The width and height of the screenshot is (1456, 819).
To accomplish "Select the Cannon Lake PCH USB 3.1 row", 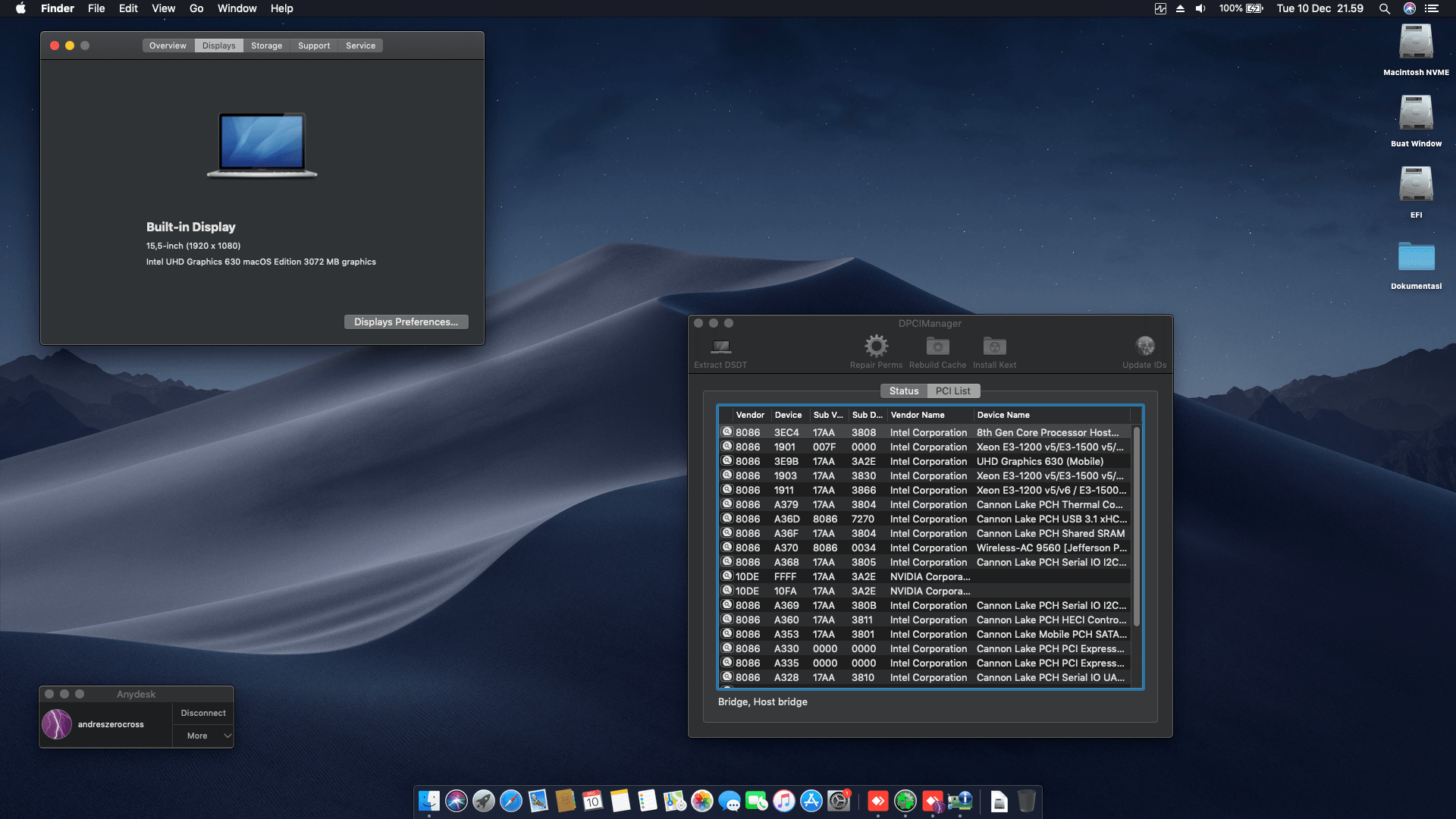I will click(925, 519).
